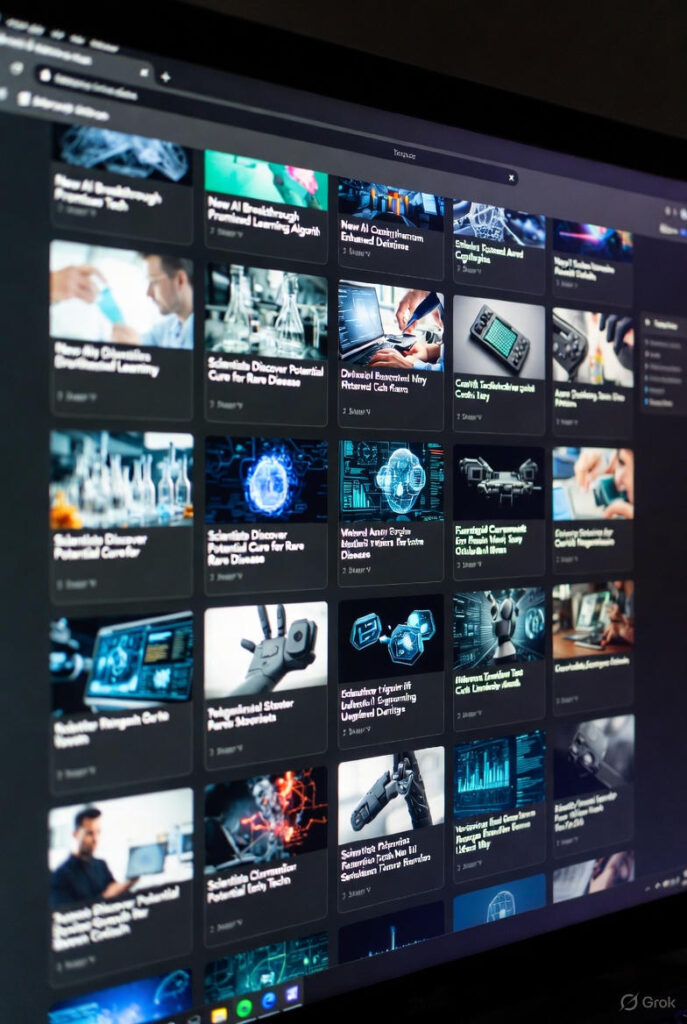The width and height of the screenshot is (687, 1024).
Task: Select the white robotic hand article image
Action: click(266, 648)
